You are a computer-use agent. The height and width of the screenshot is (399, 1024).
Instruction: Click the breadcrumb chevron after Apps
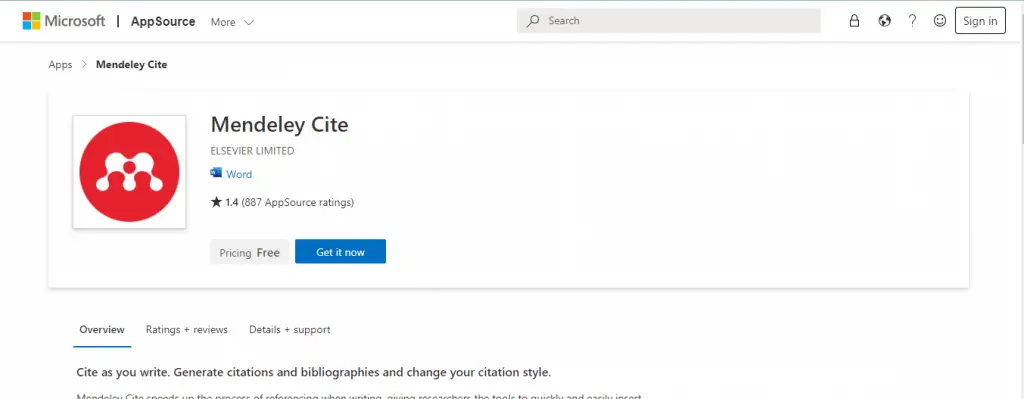pyautogui.click(x=84, y=65)
